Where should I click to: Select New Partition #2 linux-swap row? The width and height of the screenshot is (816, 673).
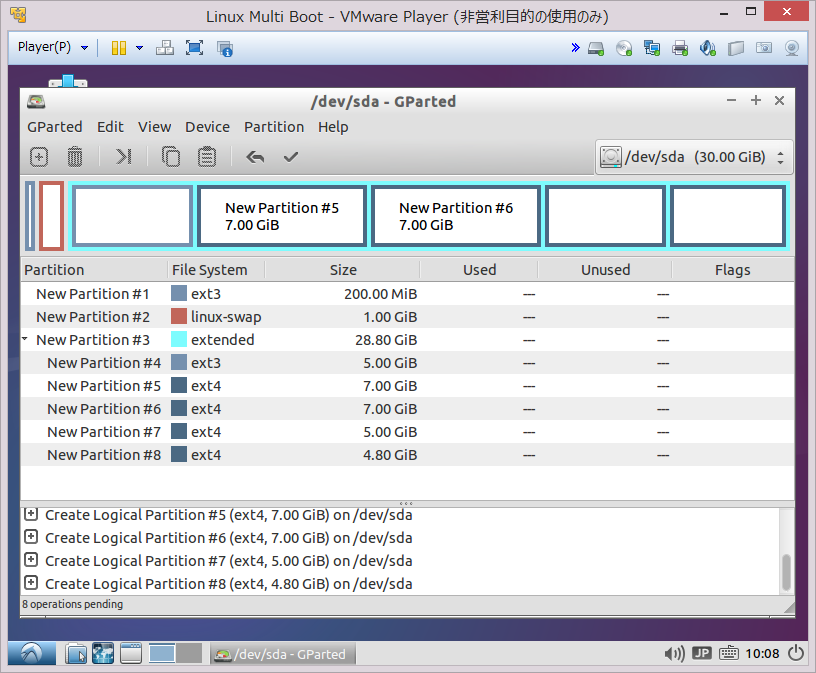[407, 317]
